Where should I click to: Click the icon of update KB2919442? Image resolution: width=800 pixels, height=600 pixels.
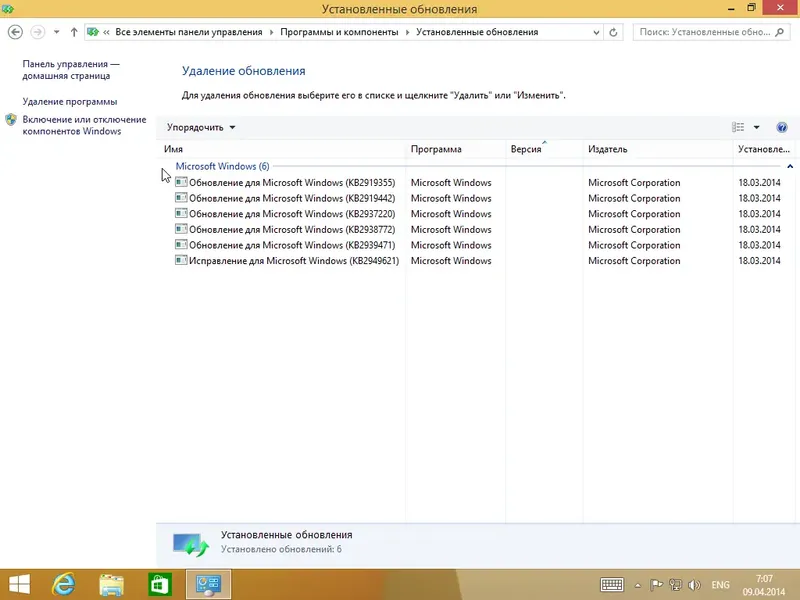point(181,197)
